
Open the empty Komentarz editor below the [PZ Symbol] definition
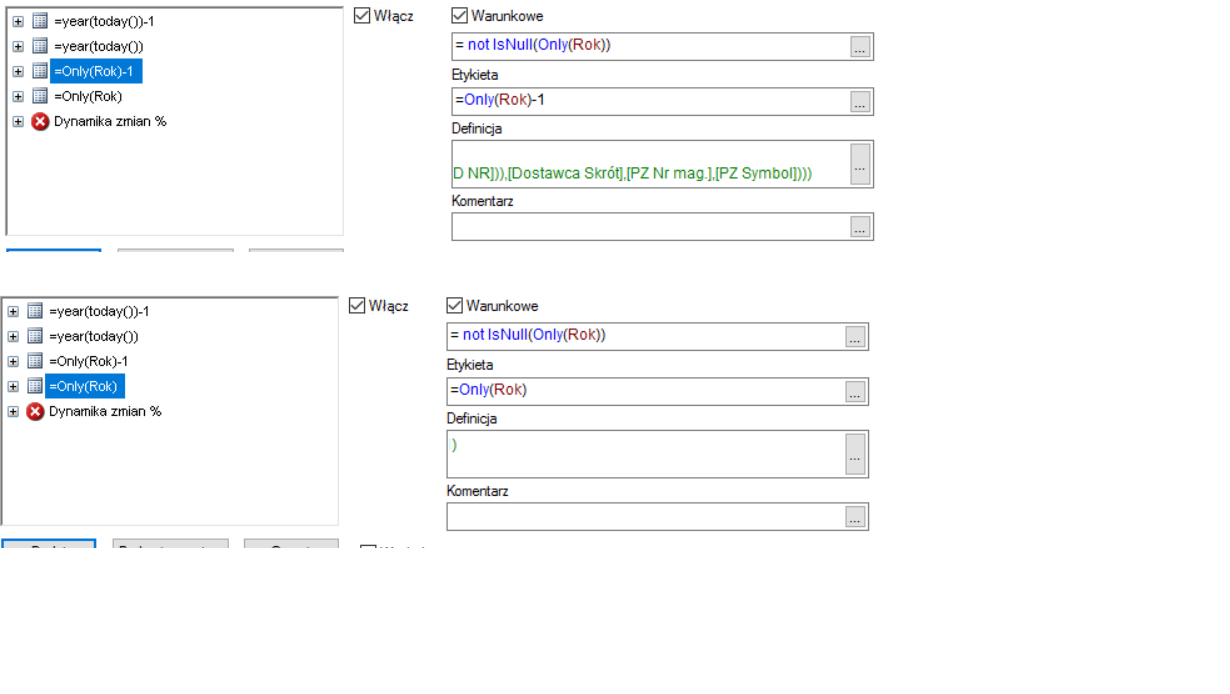click(860, 228)
